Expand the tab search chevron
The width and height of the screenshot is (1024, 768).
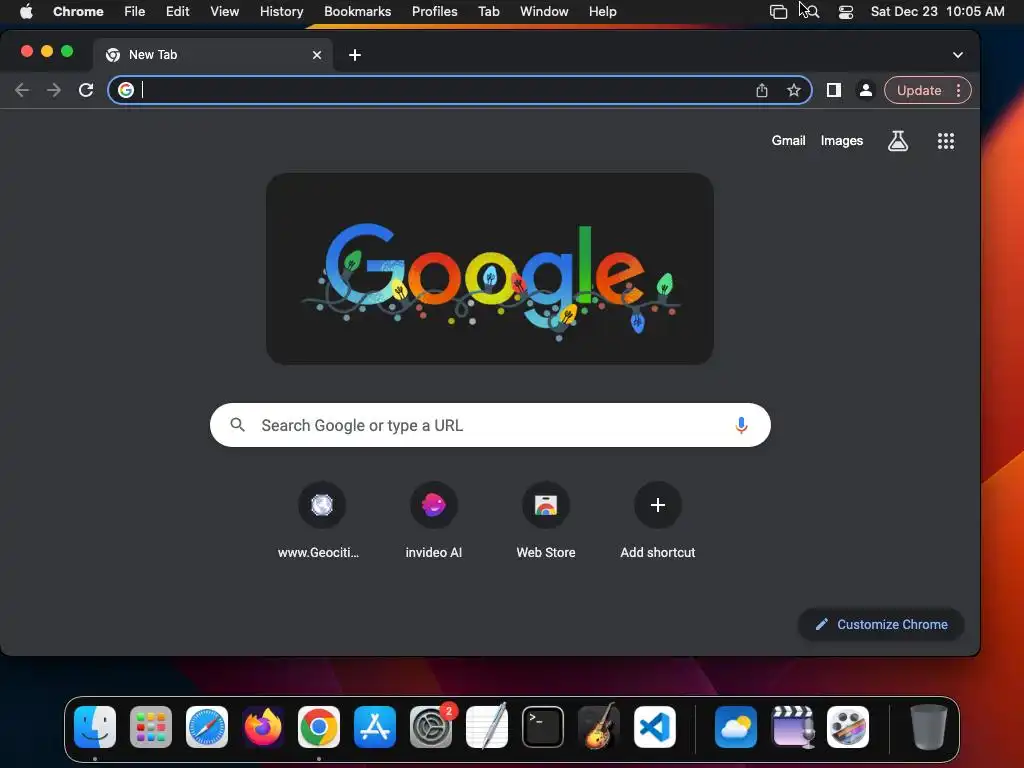(x=957, y=55)
